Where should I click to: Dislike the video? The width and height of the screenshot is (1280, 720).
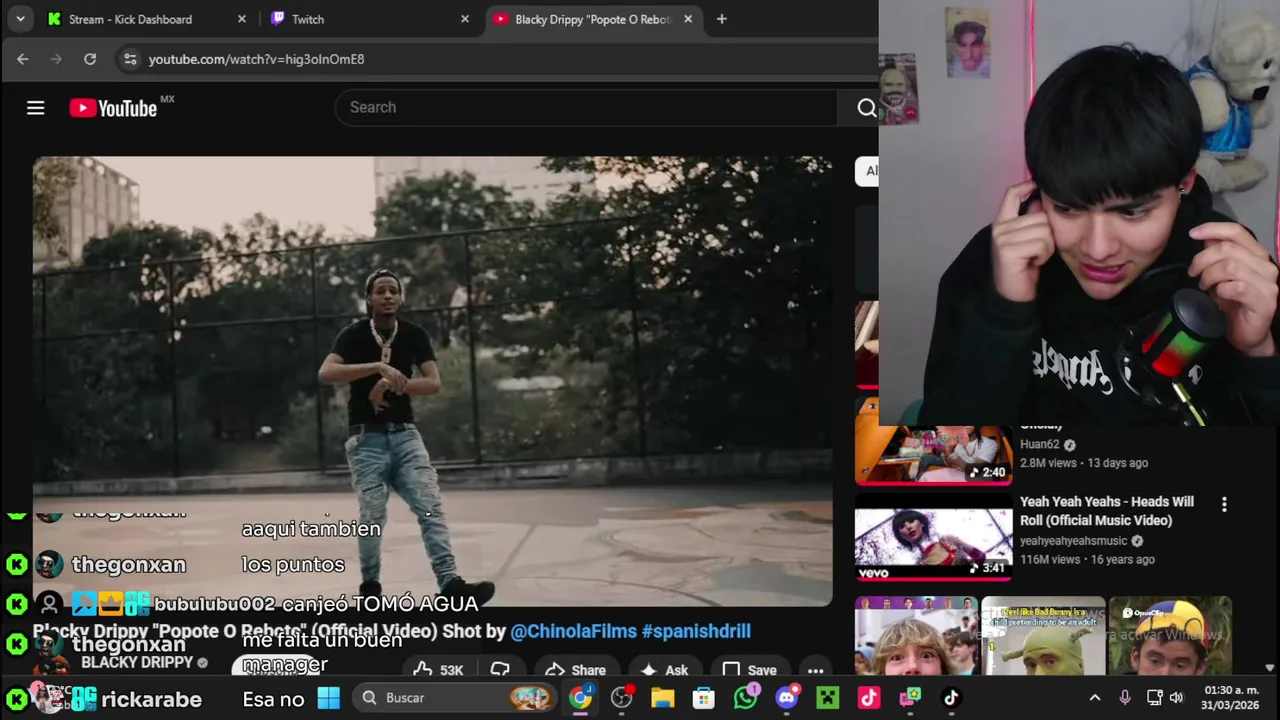pyautogui.click(x=500, y=670)
